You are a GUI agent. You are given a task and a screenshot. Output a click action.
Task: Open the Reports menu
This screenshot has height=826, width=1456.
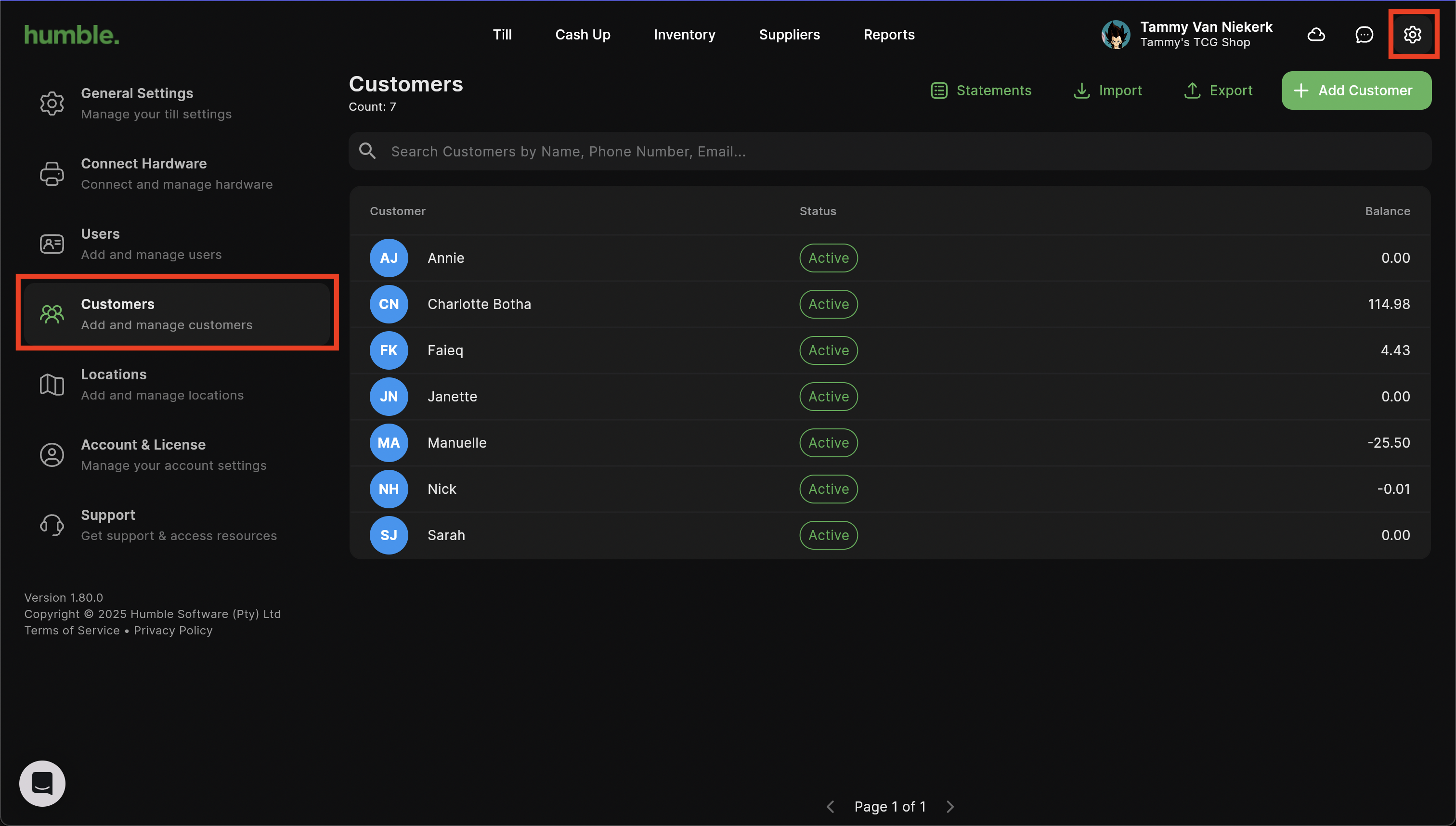(889, 35)
